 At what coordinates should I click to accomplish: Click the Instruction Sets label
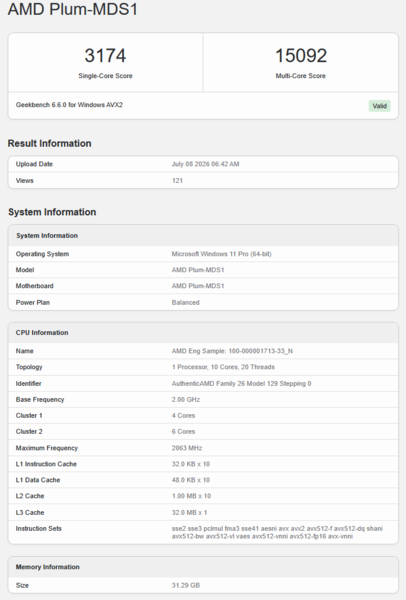39,529
